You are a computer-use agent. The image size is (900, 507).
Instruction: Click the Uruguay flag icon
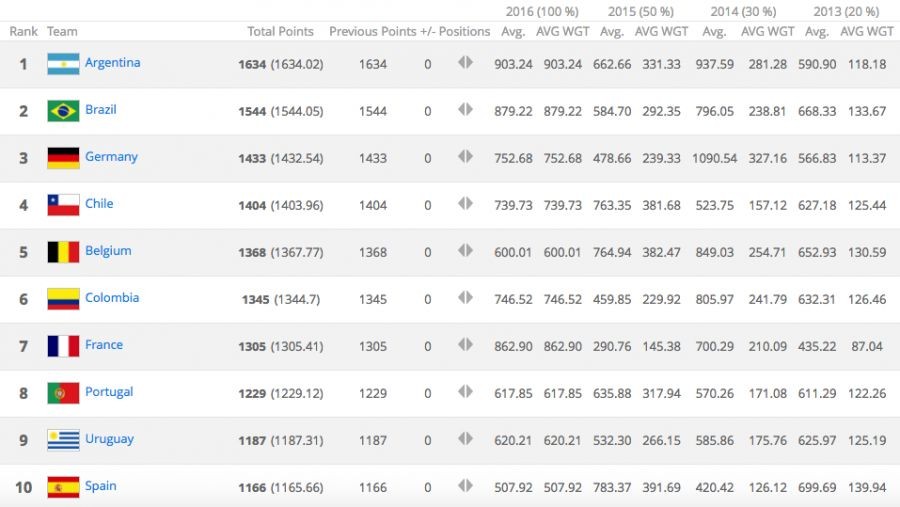point(63,440)
